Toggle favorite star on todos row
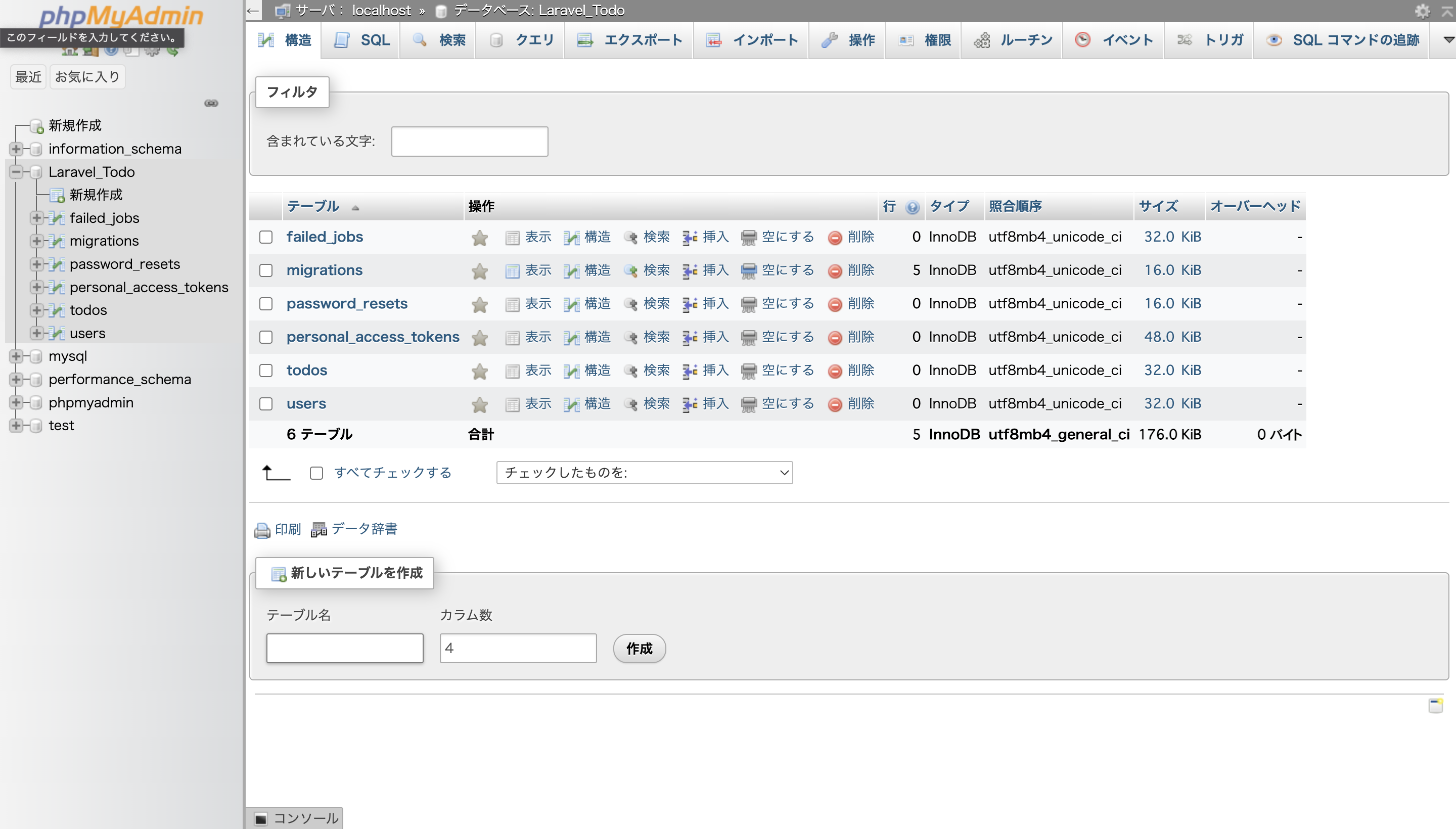Viewport: 1456px width, 829px height. point(479,371)
